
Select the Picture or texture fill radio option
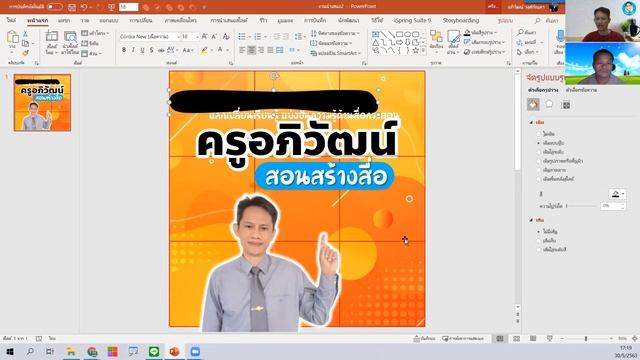[x=538, y=161]
